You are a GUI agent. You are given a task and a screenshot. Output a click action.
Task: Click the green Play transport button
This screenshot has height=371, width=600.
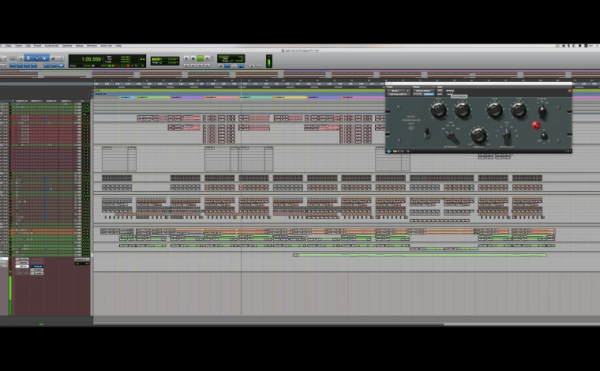[x=200, y=59]
